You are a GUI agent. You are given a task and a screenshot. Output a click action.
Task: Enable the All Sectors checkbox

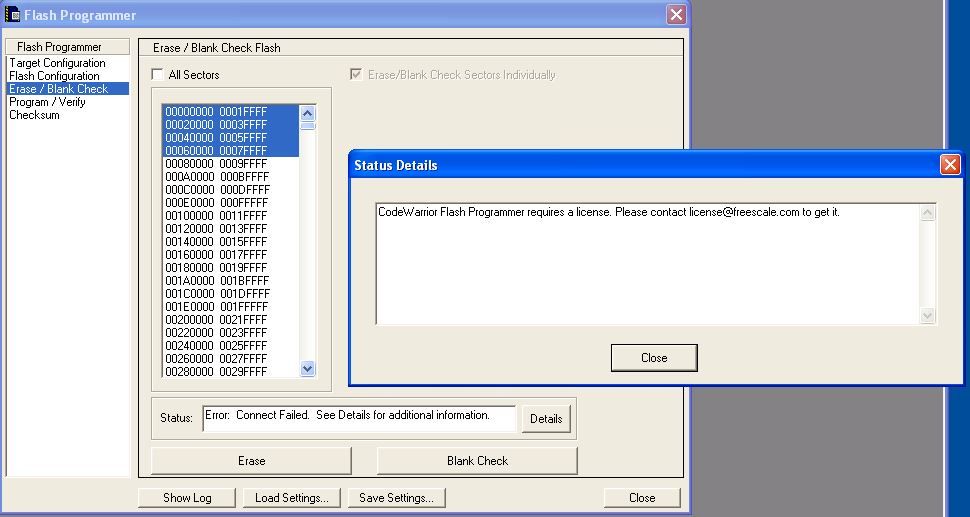point(158,74)
